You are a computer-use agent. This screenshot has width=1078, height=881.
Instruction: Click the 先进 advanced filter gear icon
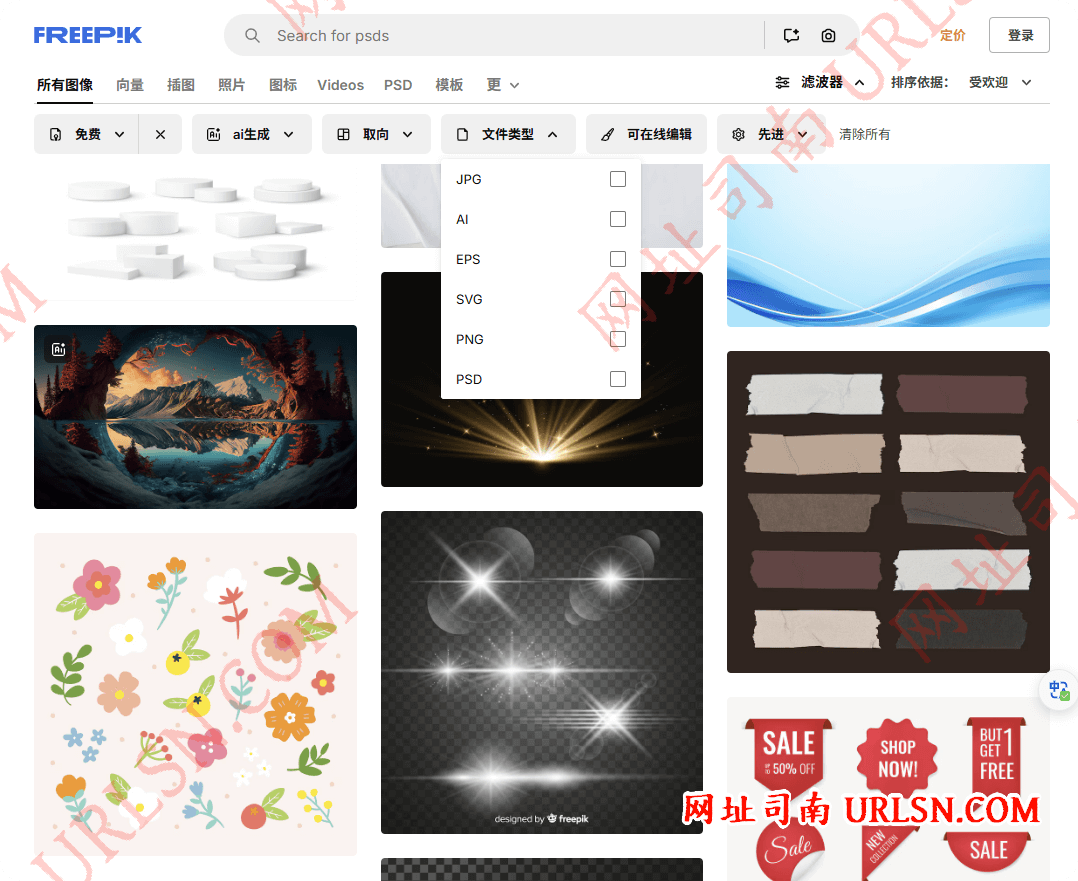point(738,133)
